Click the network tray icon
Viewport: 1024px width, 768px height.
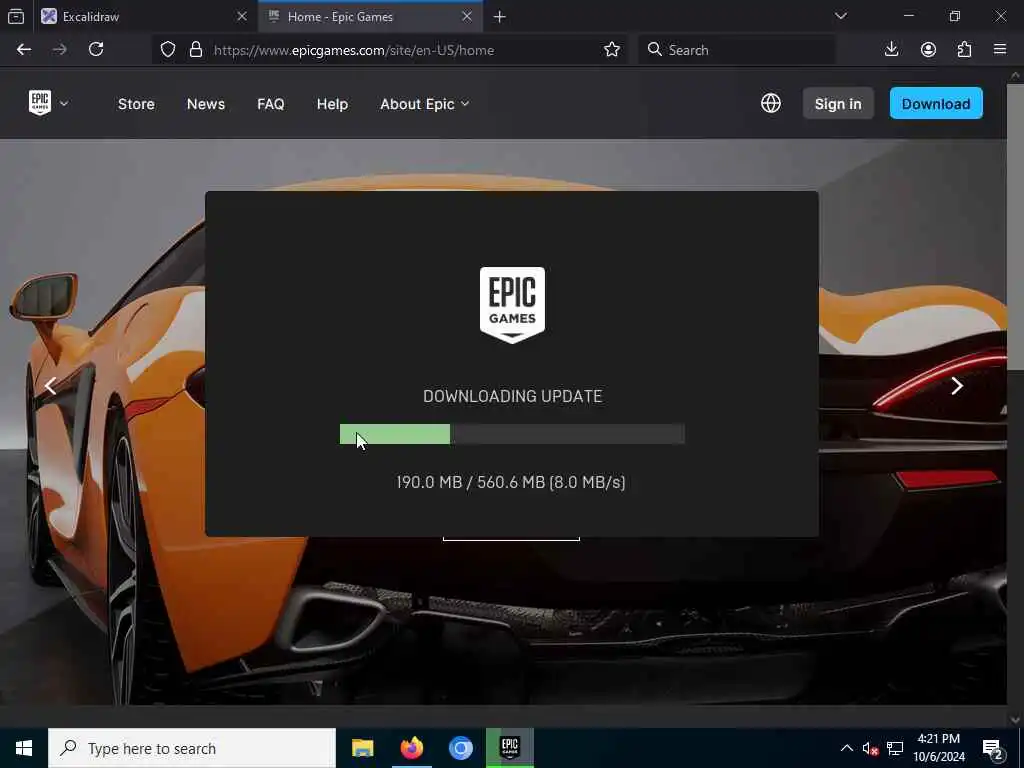coord(895,749)
